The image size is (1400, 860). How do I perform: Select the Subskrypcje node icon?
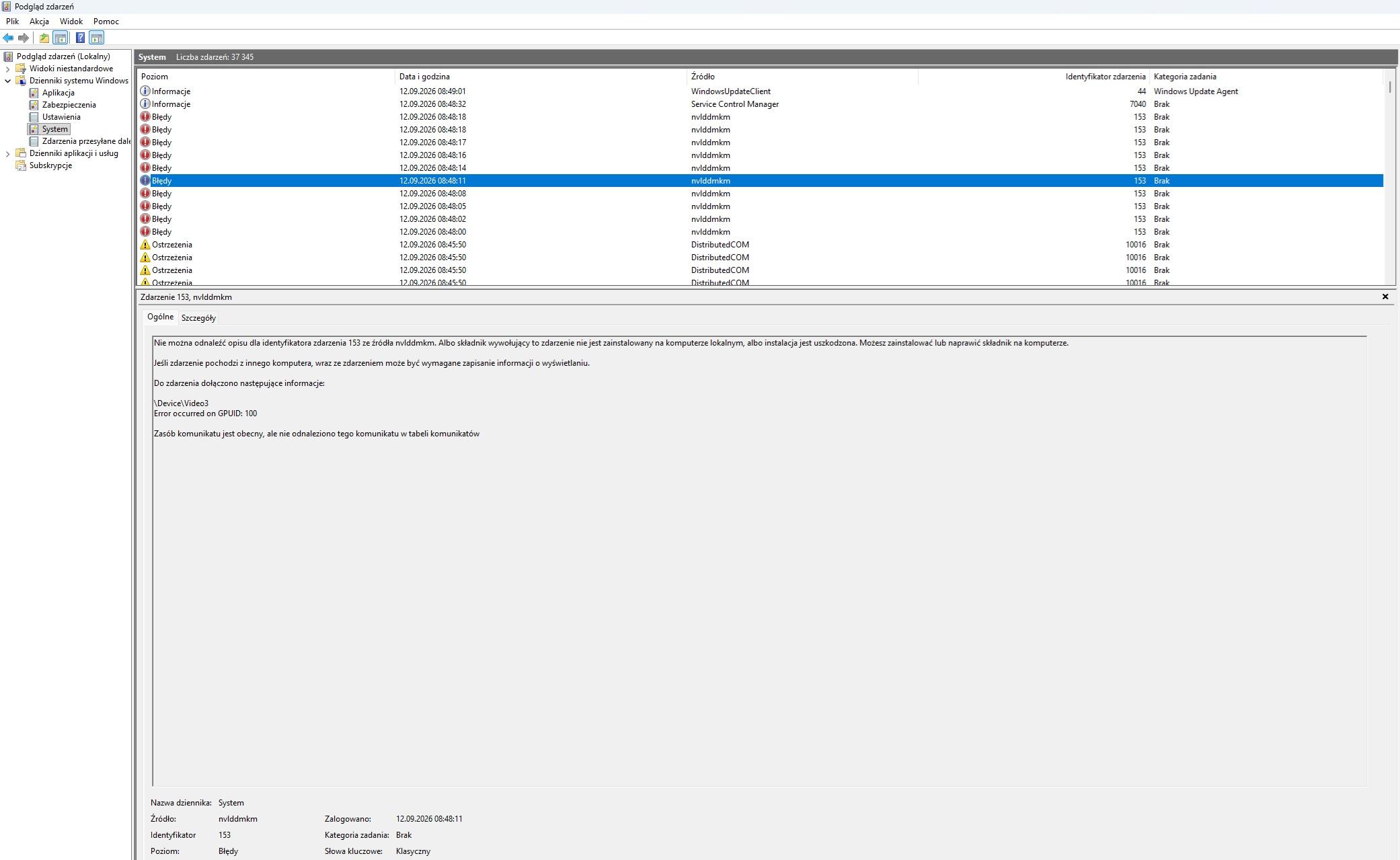click(21, 165)
